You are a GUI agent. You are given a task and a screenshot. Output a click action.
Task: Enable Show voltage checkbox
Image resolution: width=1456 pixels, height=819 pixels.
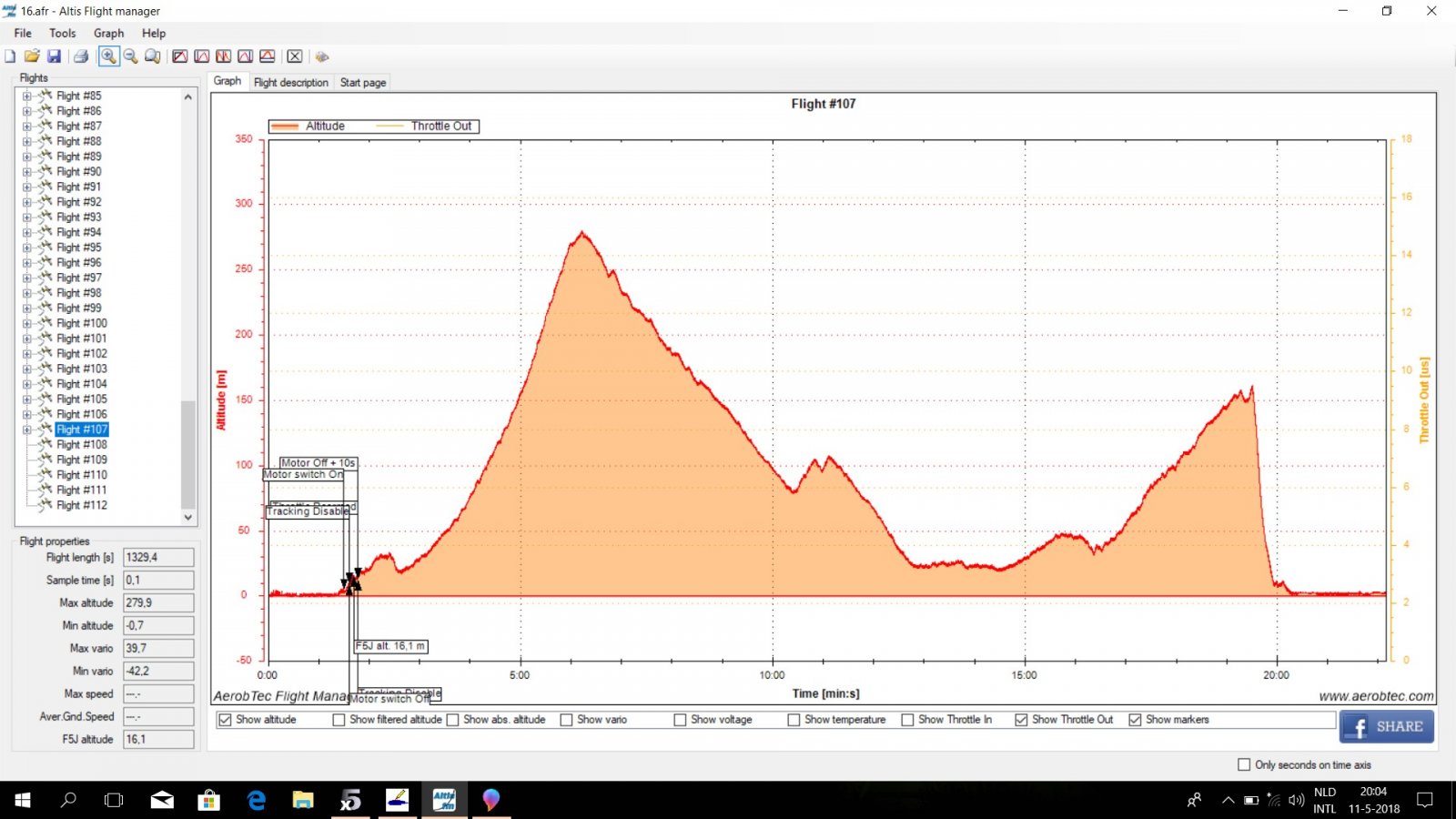coord(680,720)
